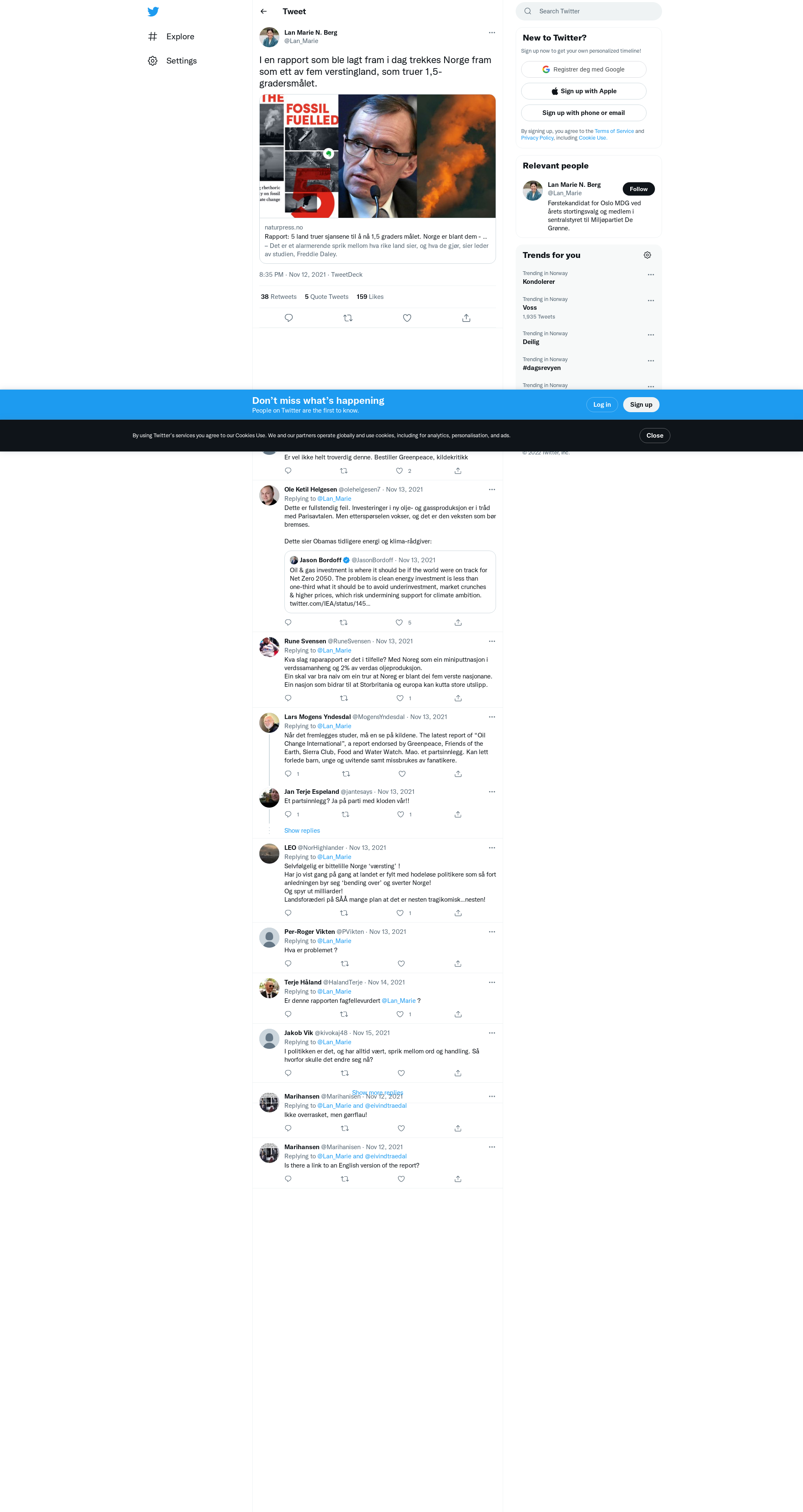
Task: Open Lan Marie N. Berg's tweet avatar
Action: click(269, 37)
